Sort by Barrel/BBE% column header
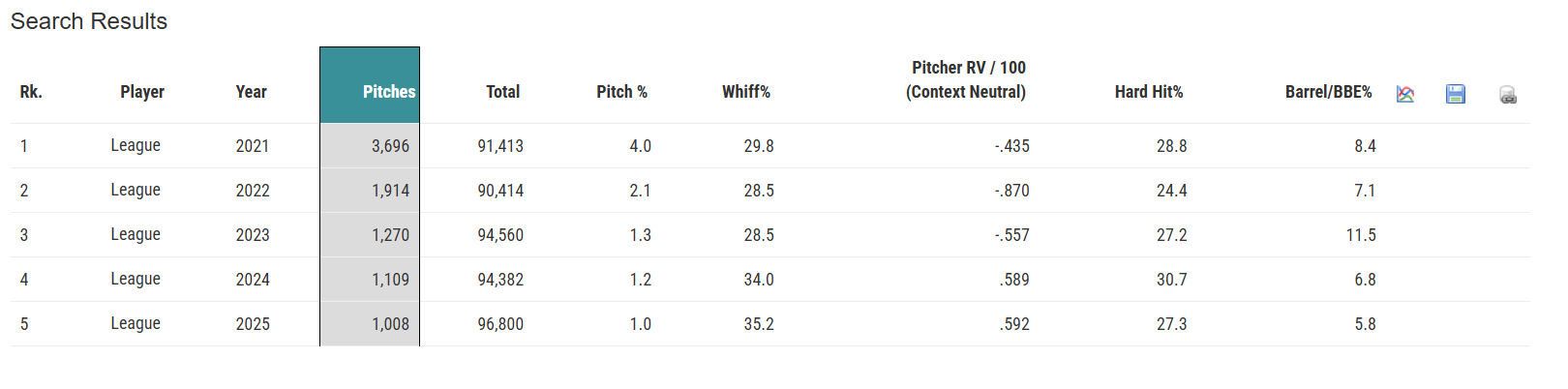 tap(1328, 92)
